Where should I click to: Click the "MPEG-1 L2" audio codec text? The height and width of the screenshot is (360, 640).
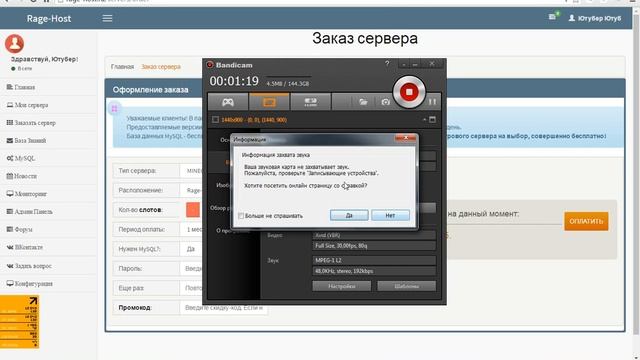pos(328,260)
